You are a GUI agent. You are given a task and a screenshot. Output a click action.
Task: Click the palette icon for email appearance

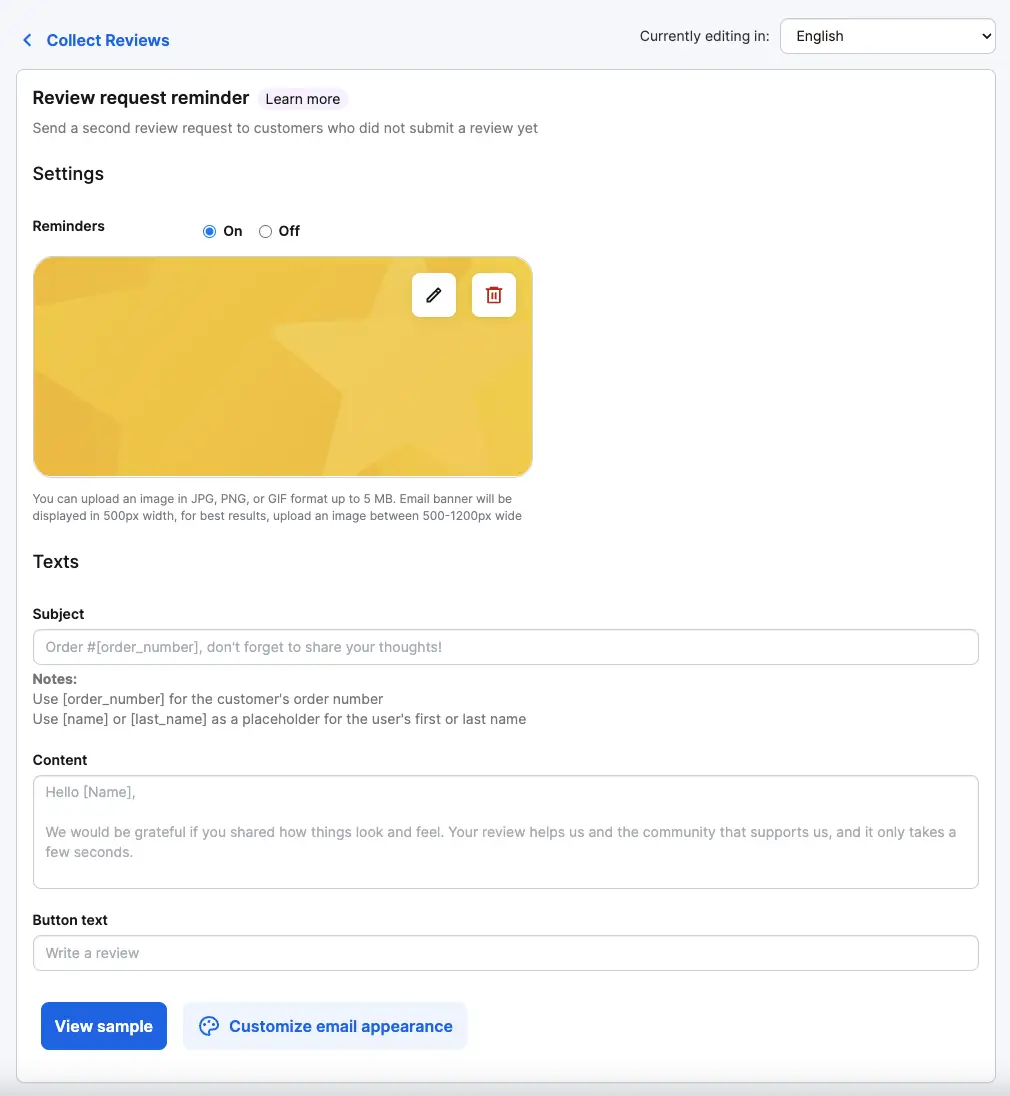(209, 1026)
